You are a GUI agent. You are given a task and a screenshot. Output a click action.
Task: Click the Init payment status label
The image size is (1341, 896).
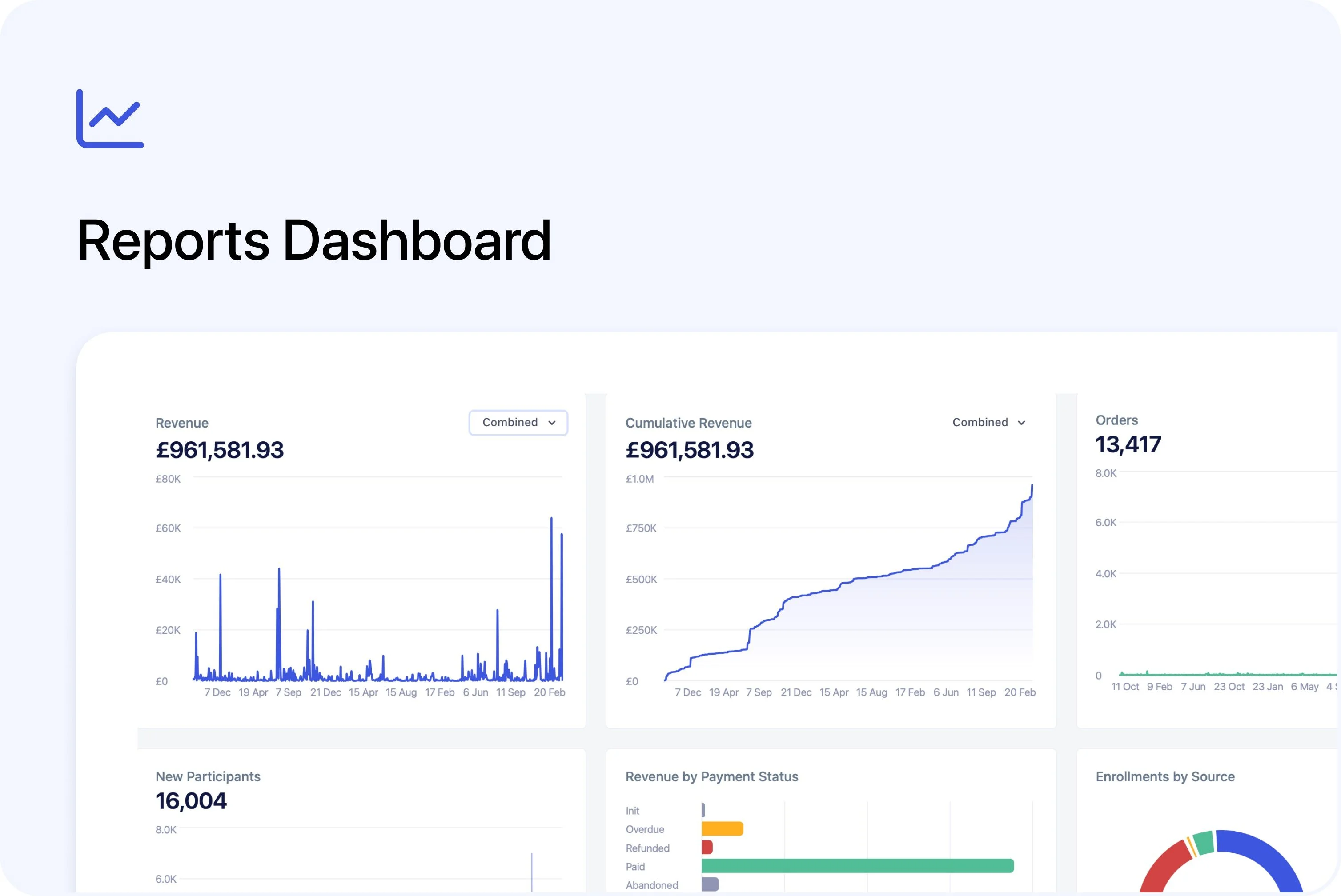[632, 811]
